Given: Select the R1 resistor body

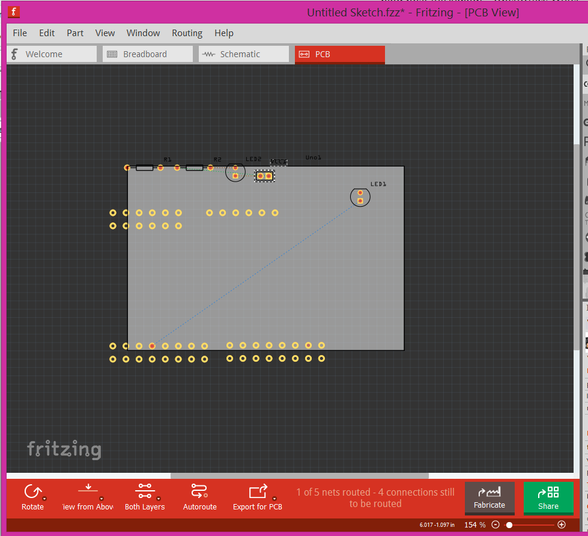Looking at the screenshot, I should pyautogui.click(x=144, y=168).
